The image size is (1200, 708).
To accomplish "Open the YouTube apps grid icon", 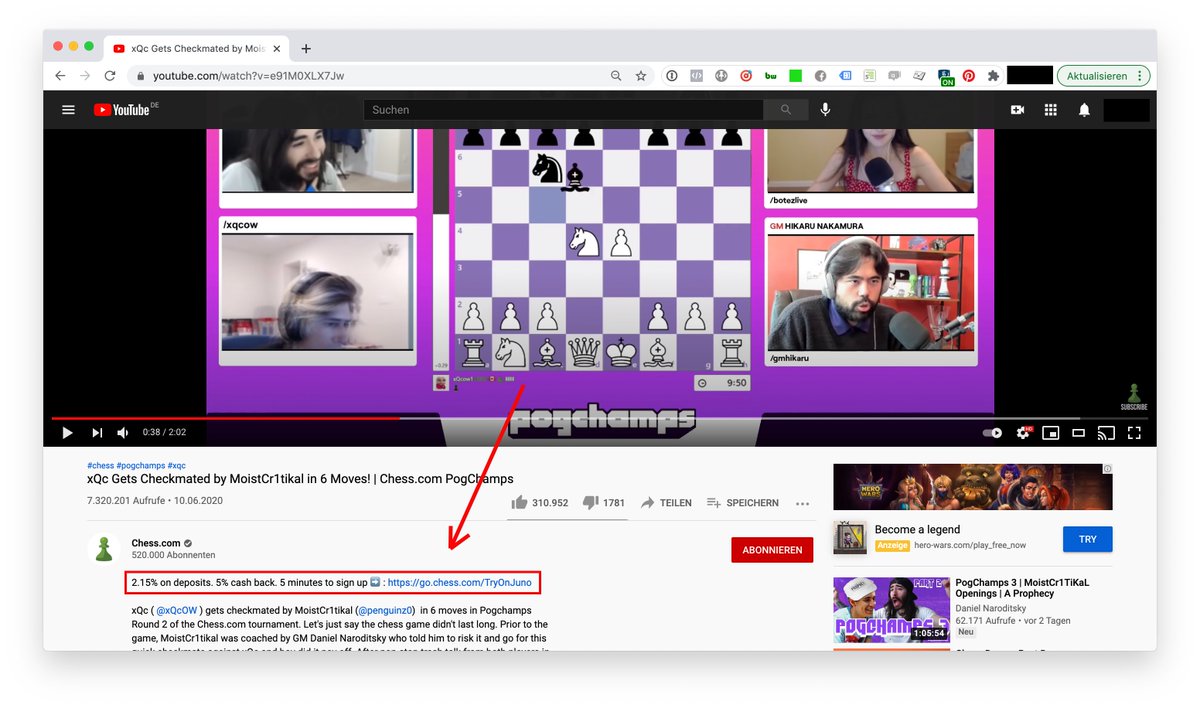I will point(1051,110).
